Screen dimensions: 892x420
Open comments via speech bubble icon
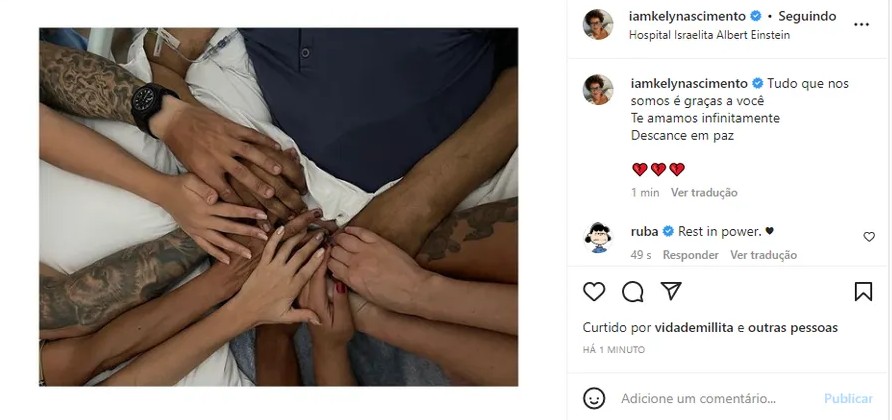pyautogui.click(x=633, y=292)
